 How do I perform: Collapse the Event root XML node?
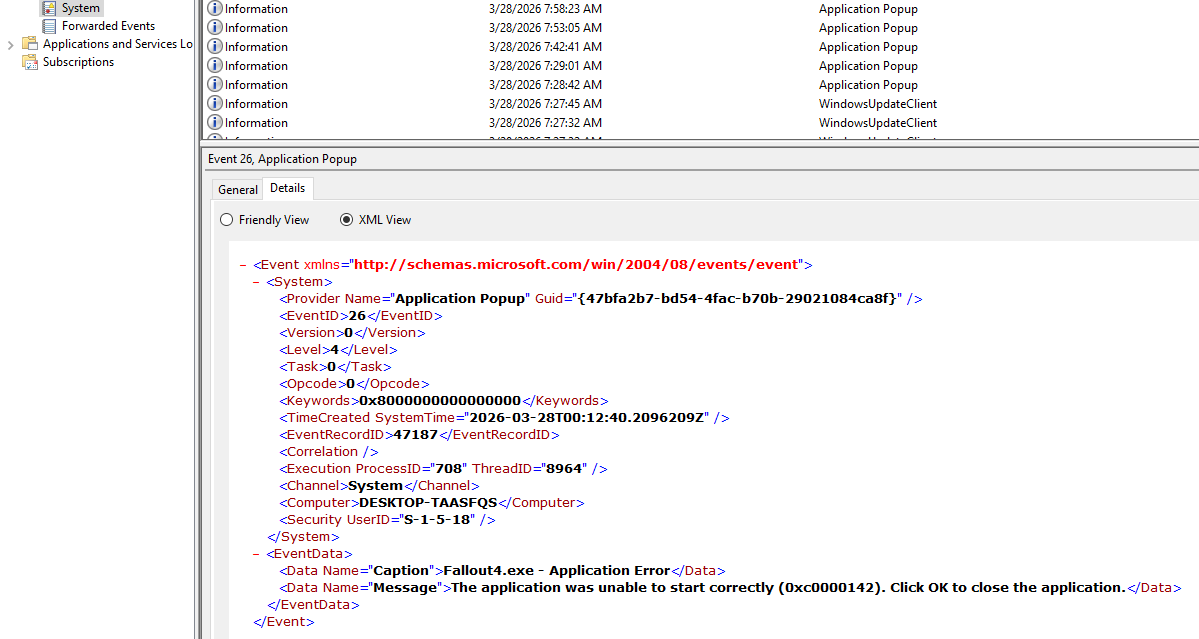[243, 265]
